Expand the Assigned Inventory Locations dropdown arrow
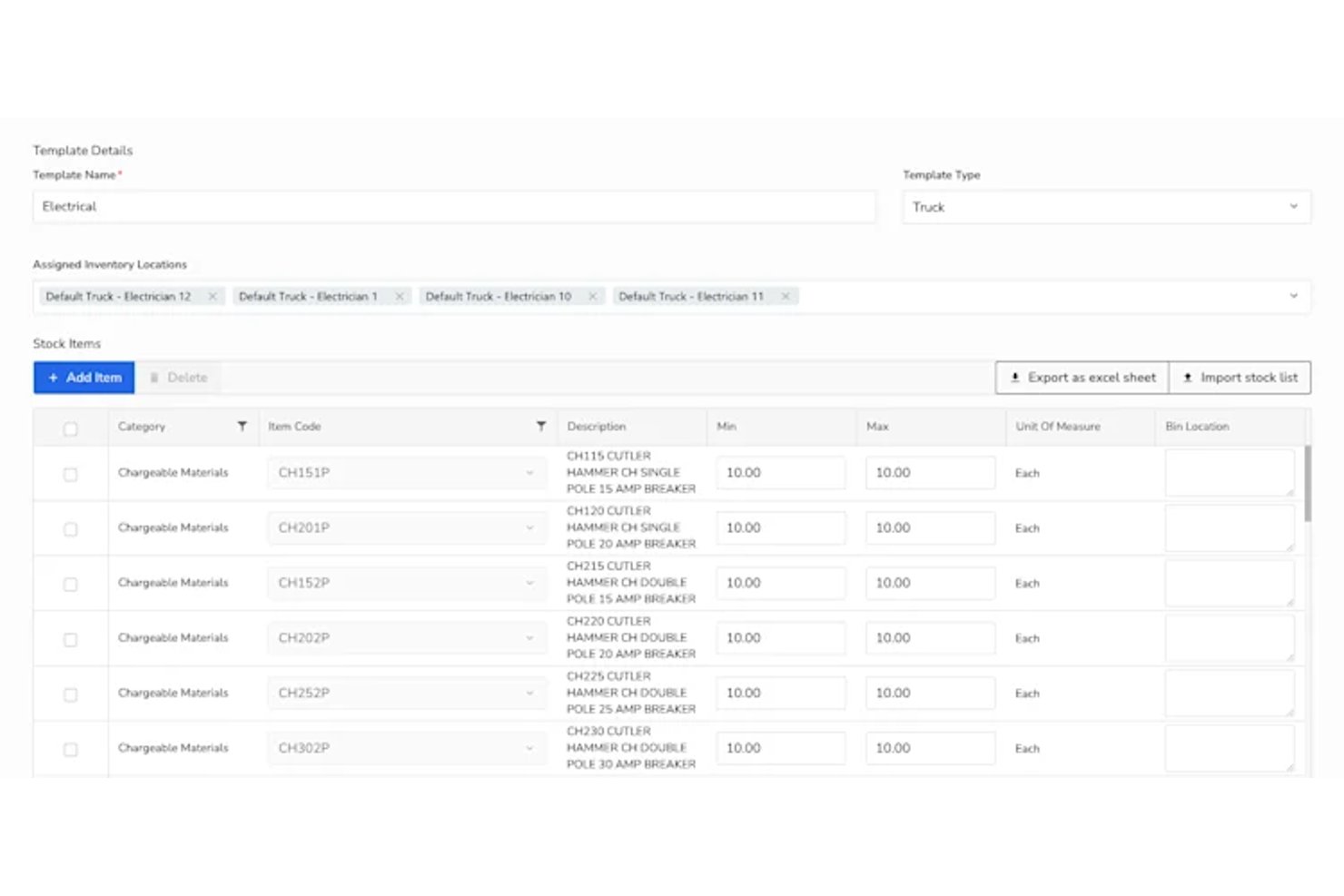Image resolution: width=1344 pixels, height=896 pixels. click(1294, 296)
